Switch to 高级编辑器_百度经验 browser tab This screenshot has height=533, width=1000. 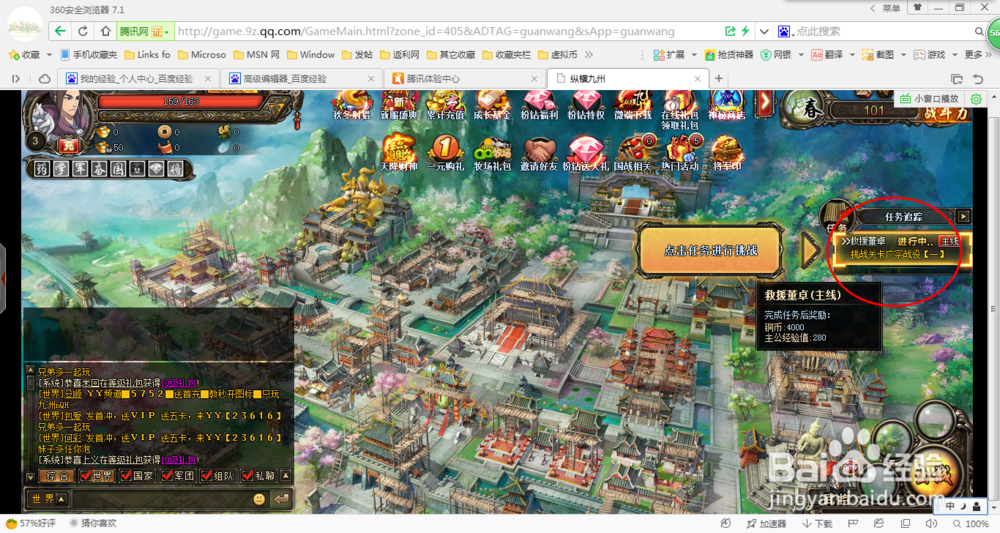coord(300,78)
